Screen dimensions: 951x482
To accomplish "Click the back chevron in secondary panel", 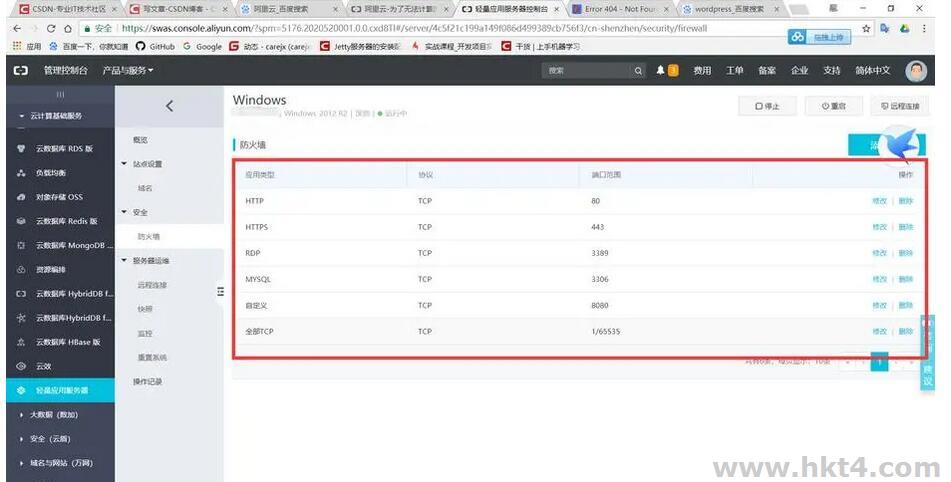I will [x=169, y=106].
